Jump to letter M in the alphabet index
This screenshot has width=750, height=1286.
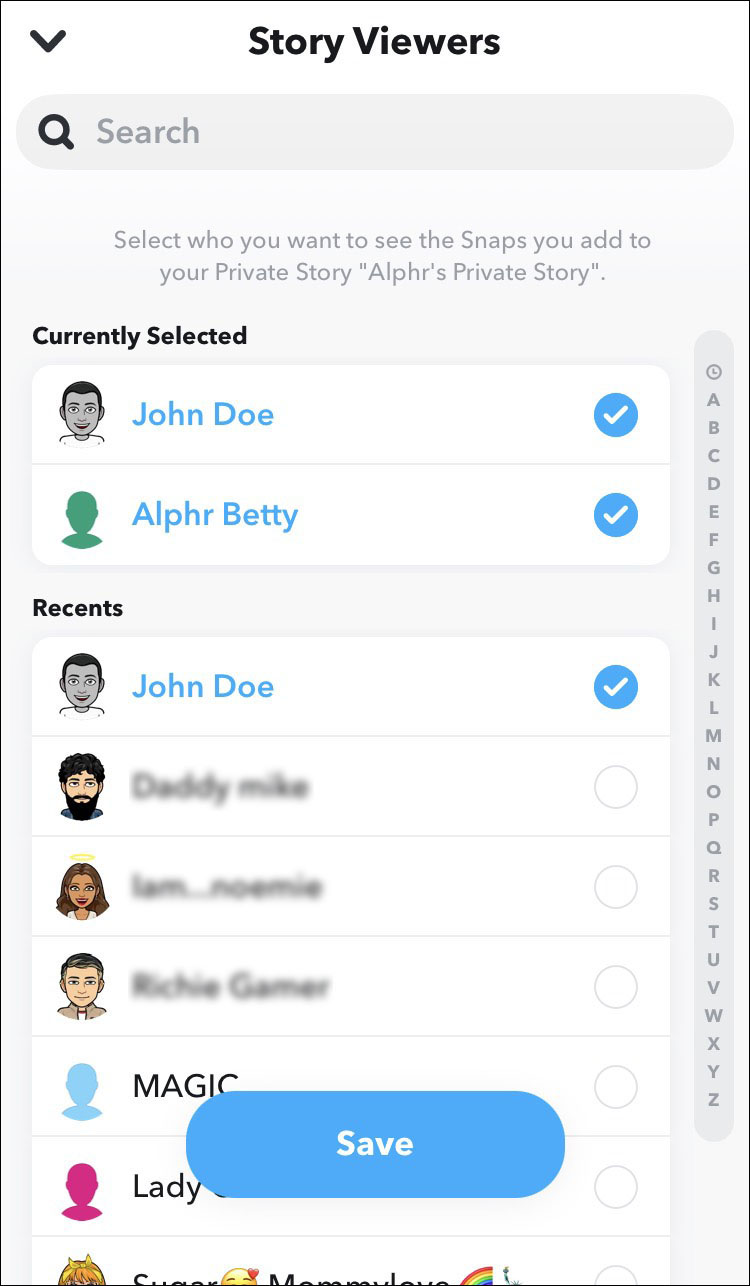(x=713, y=736)
